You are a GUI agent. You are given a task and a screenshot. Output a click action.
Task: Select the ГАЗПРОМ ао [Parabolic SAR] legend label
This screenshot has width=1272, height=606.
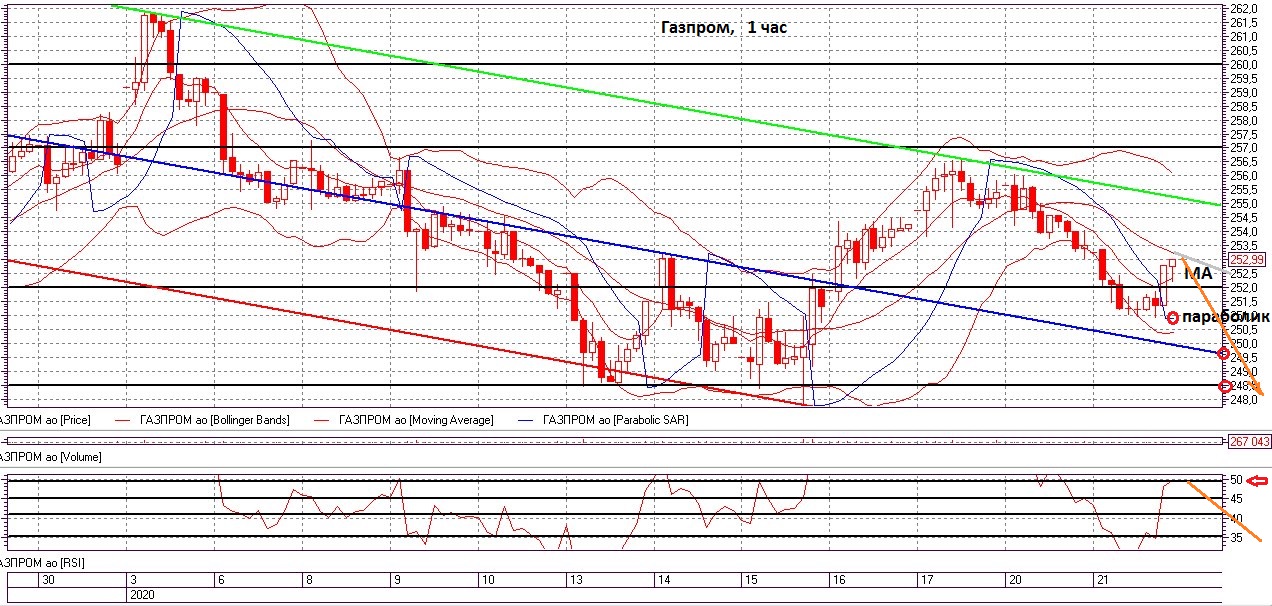(616, 420)
